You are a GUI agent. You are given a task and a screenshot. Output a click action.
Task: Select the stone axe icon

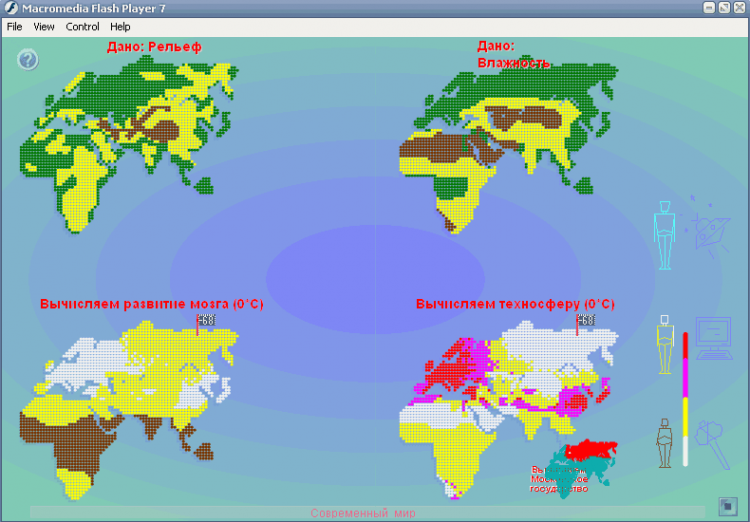pyautogui.click(x=713, y=444)
